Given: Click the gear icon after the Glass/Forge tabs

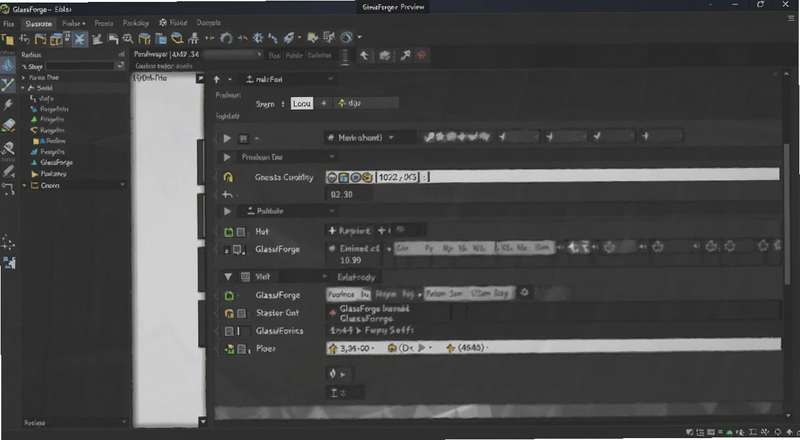Looking at the screenshot, I should point(524,293).
